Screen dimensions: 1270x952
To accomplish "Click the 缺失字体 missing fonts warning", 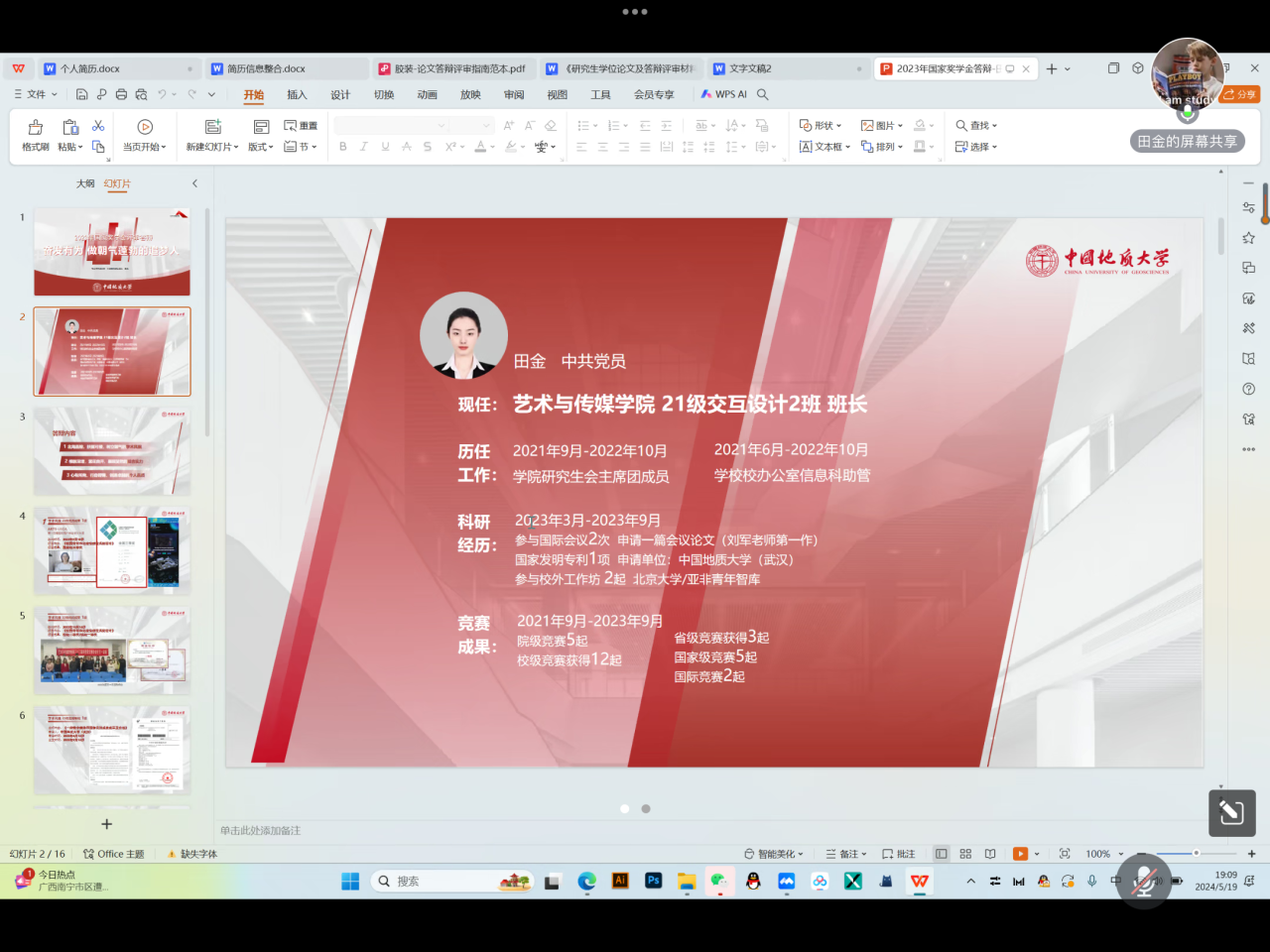I will coord(192,854).
